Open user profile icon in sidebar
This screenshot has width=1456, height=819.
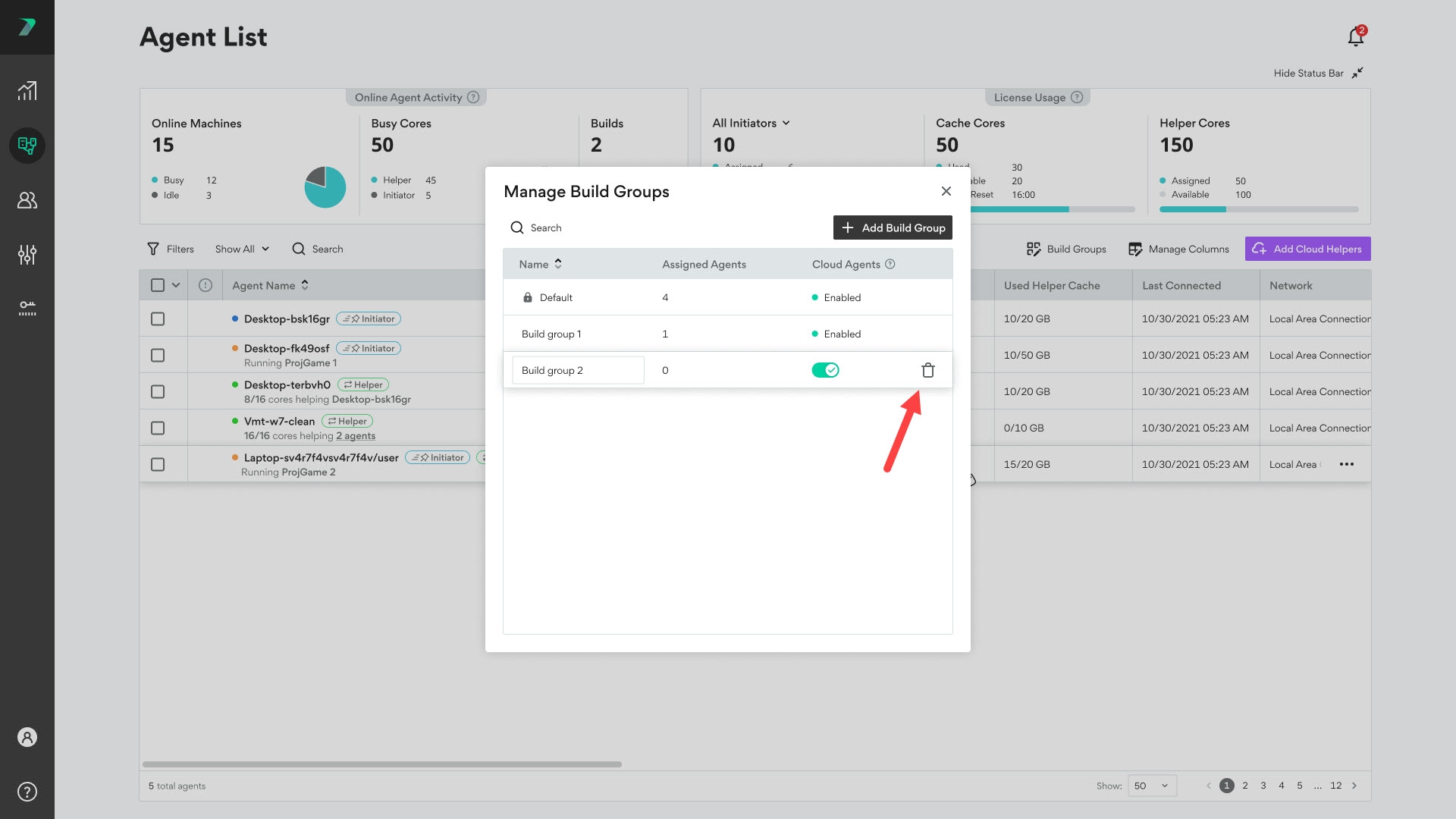tap(27, 737)
